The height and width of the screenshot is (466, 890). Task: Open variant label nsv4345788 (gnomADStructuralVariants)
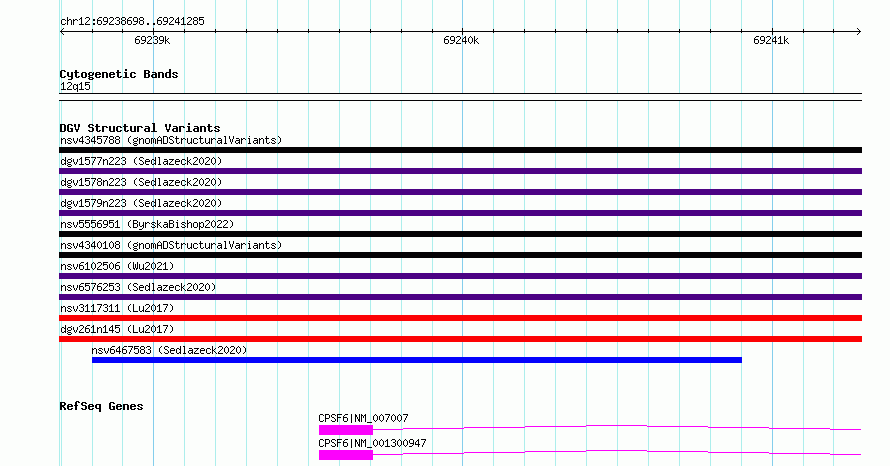click(x=171, y=140)
